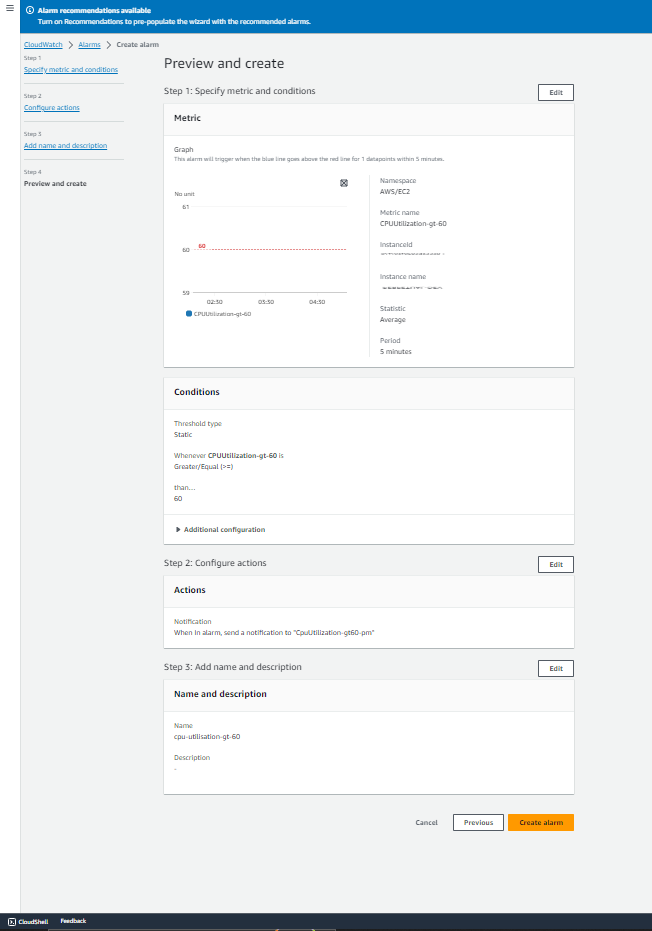Click the 'Average' statistic value

pyautogui.click(x=393, y=320)
